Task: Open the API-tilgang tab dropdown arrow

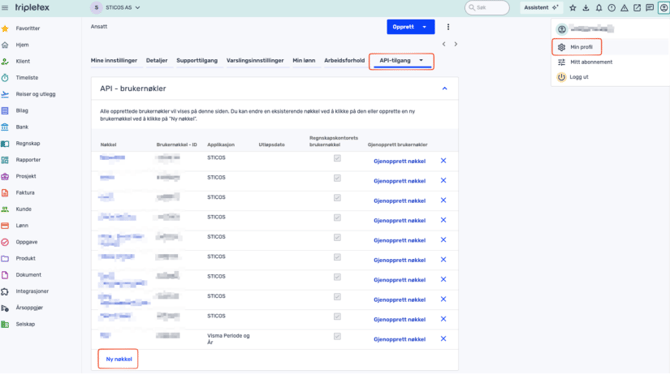Action: pyautogui.click(x=421, y=61)
